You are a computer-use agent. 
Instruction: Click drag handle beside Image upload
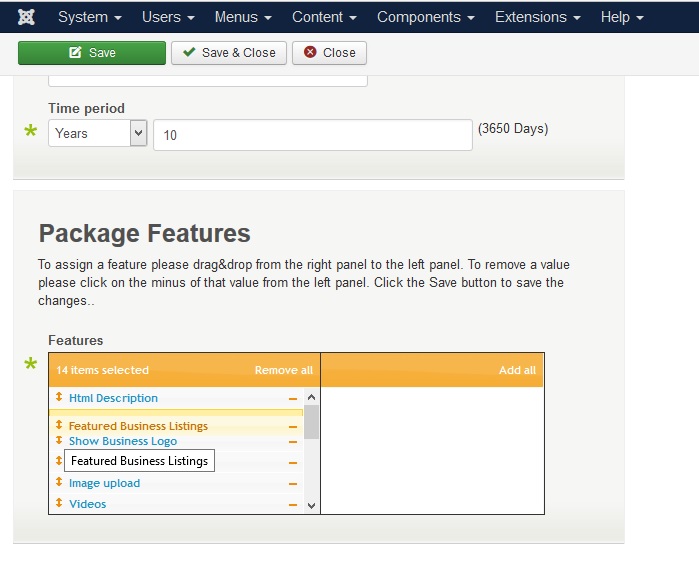click(x=59, y=483)
